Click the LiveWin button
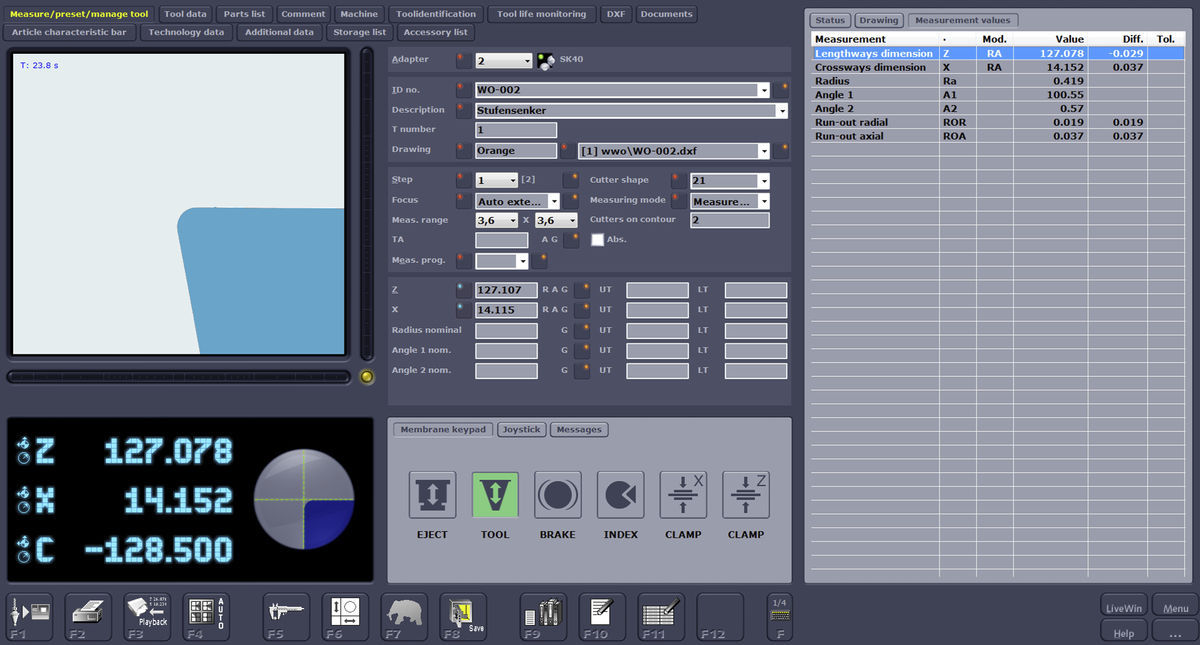The image size is (1200, 645). 1123,606
